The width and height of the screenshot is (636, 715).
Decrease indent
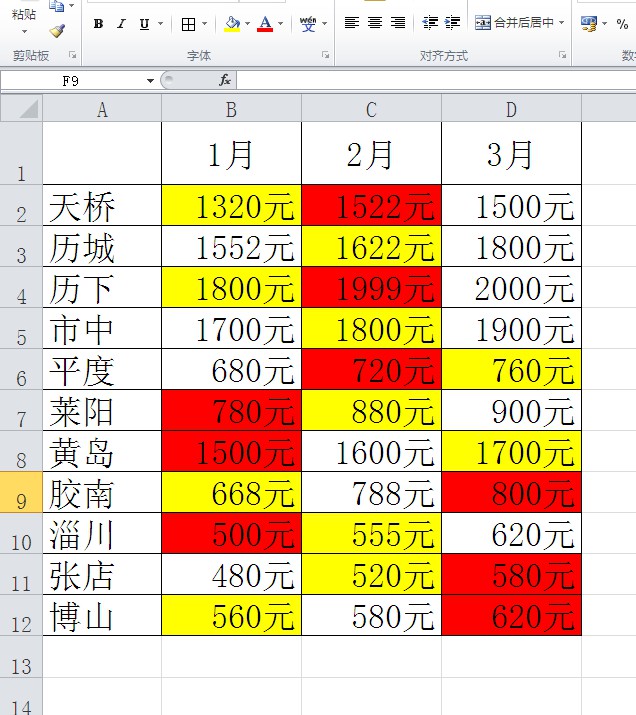pos(430,23)
